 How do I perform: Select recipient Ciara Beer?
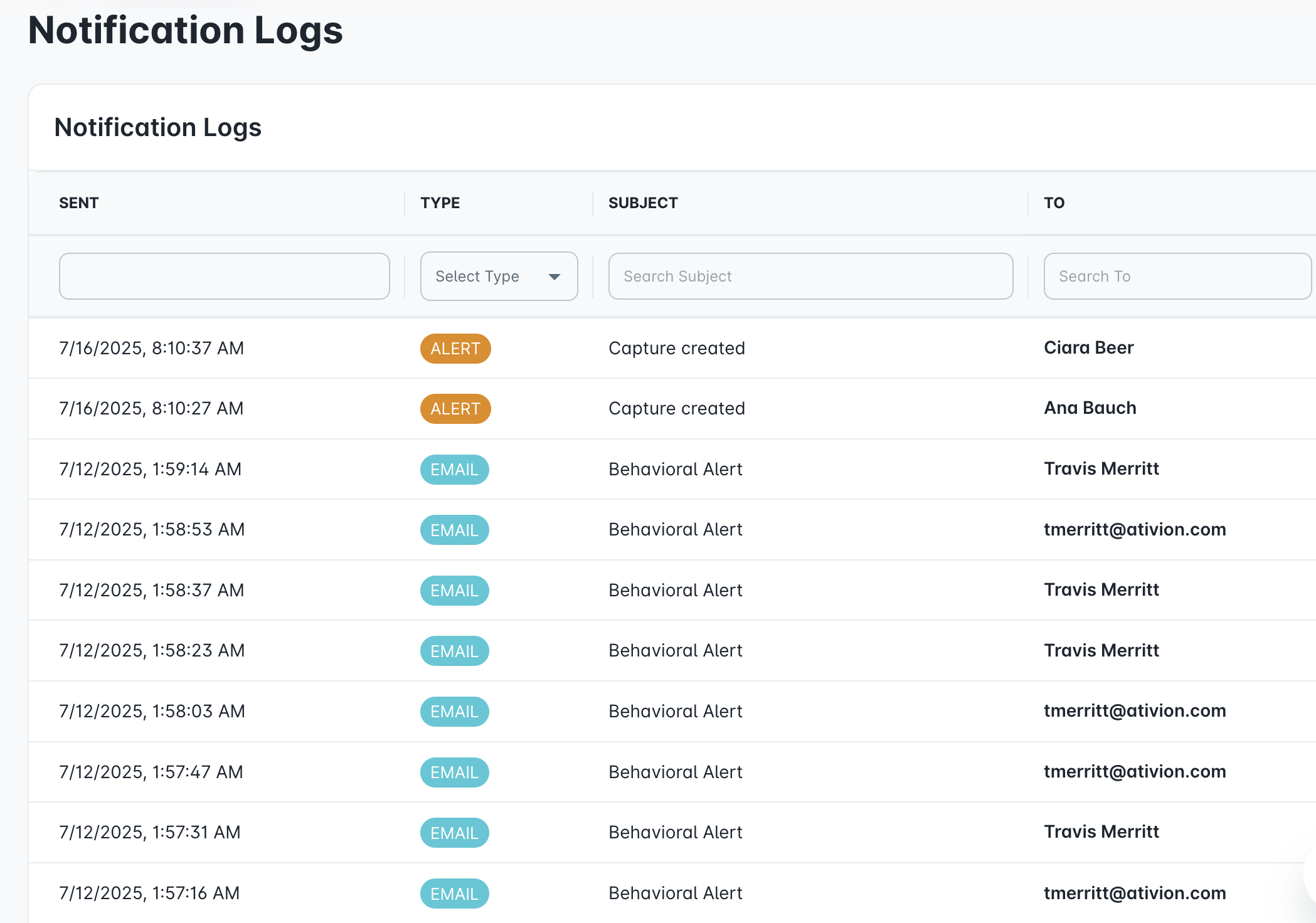click(x=1089, y=347)
